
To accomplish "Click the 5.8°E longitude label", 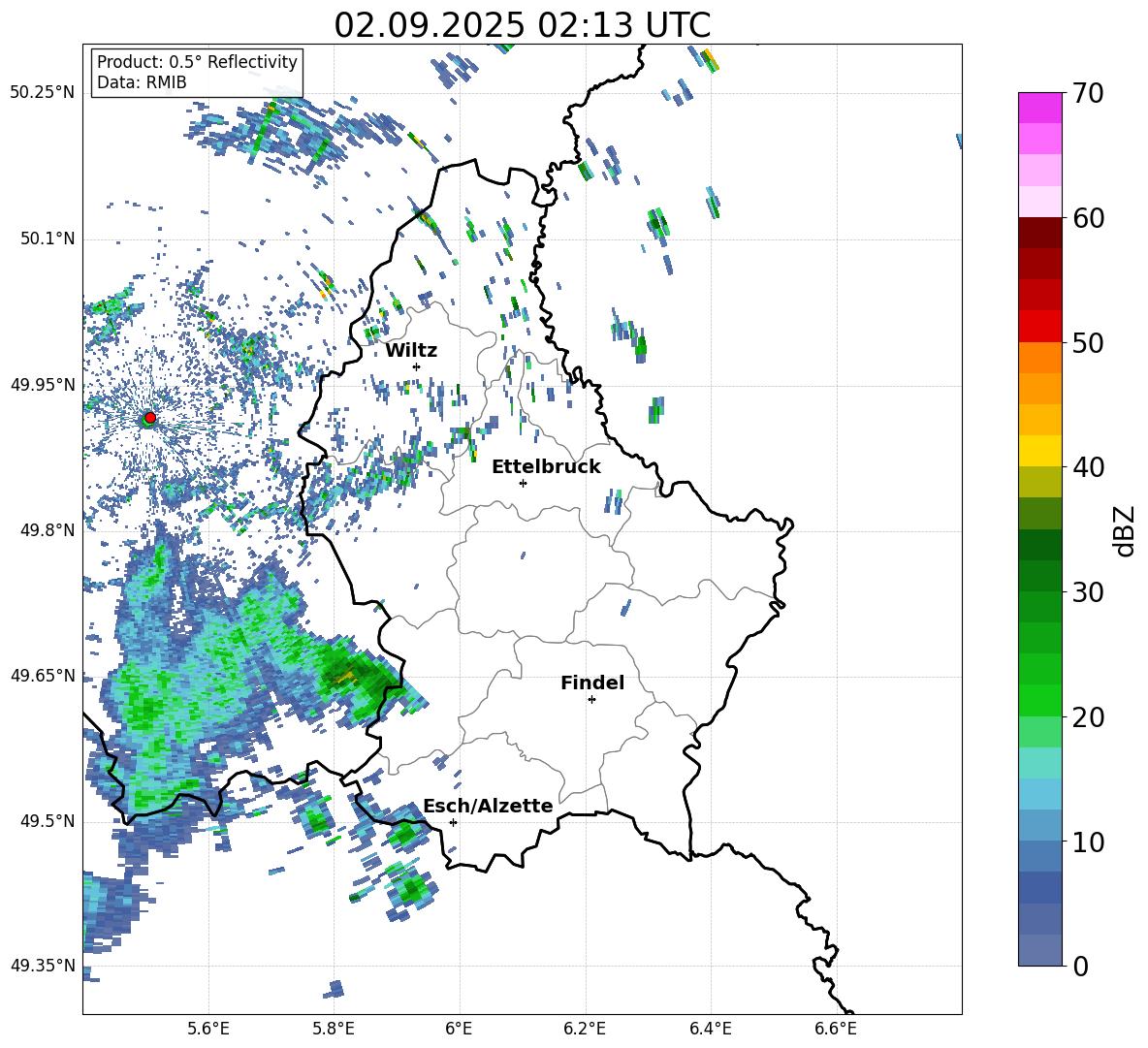I will click(334, 1029).
